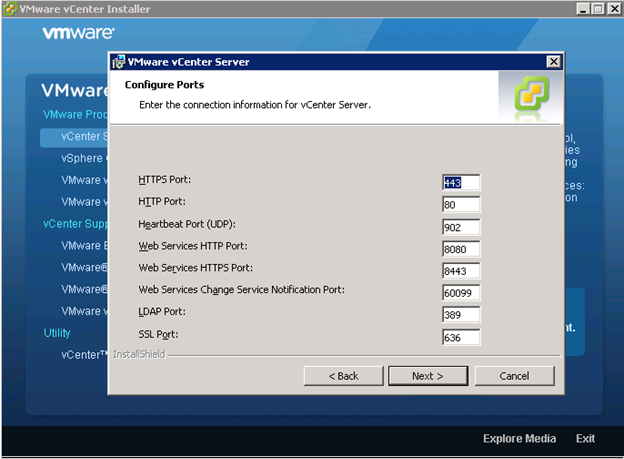Click the Web Services Change Service Notification Port: label

pos(241,290)
